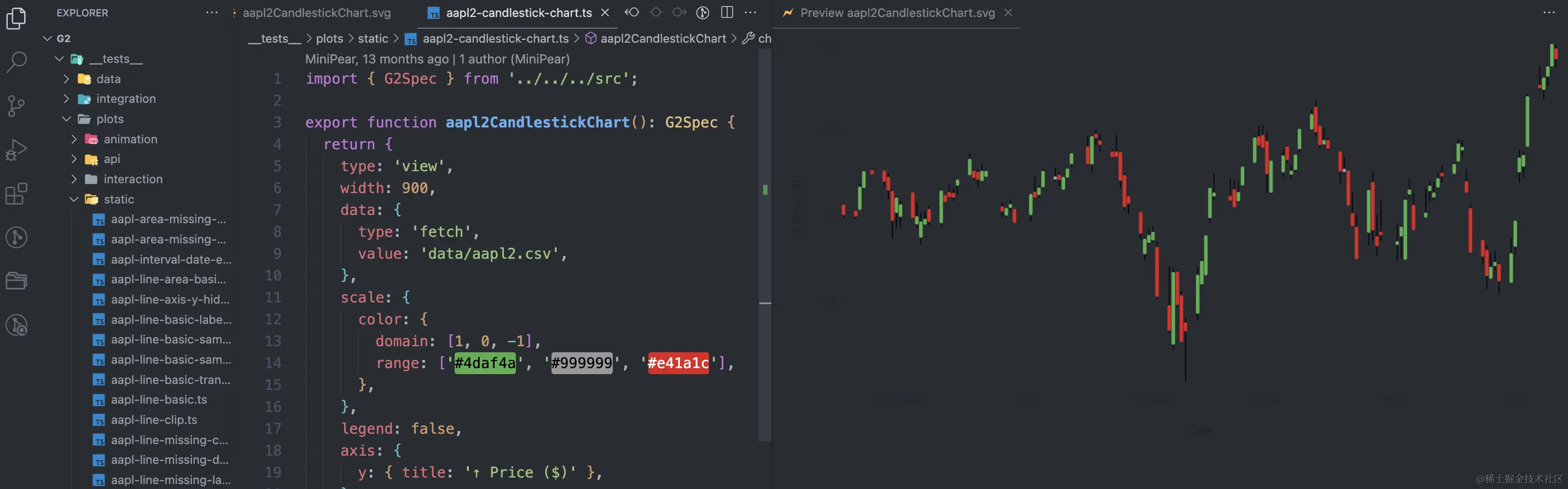Screen dimensions: 1568x489
Task: Expand the interaction folder
Action: coord(74,179)
